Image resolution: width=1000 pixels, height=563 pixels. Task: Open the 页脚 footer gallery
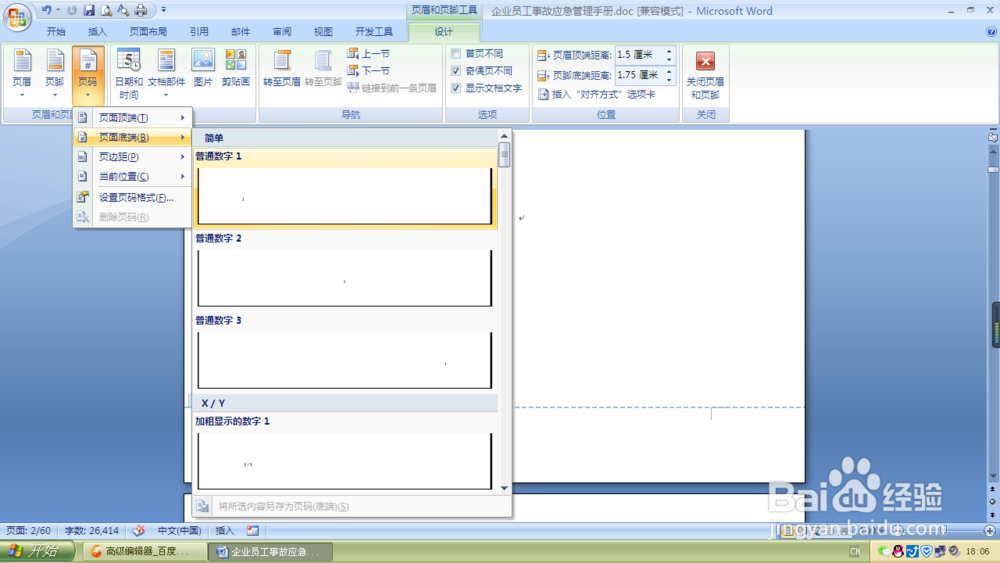click(55, 73)
